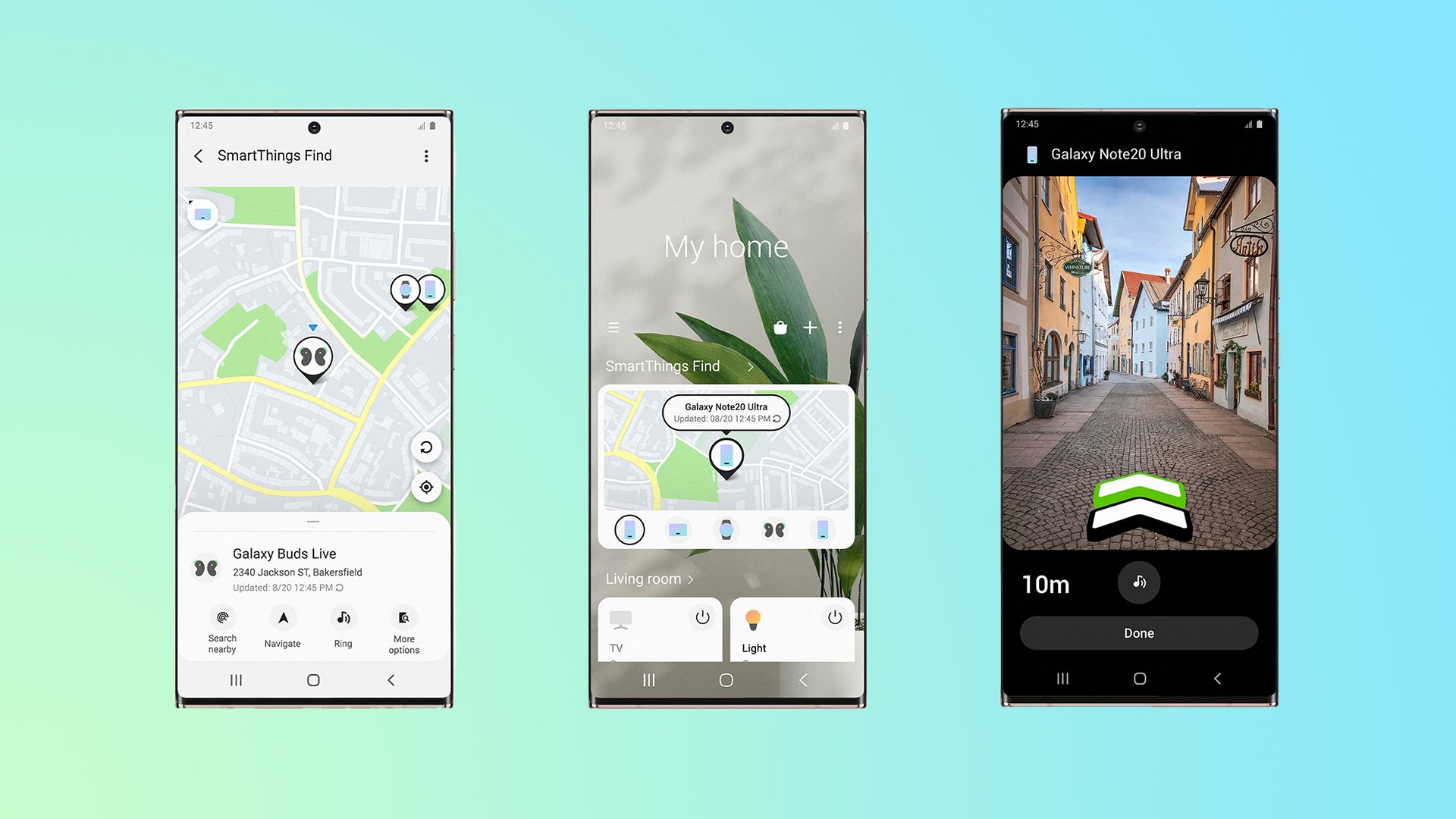Image resolution: width=1456 pixels, height=819 pixels.
Task: Open SmartThings home hamburger menu
Action: (x=613, y=328)
